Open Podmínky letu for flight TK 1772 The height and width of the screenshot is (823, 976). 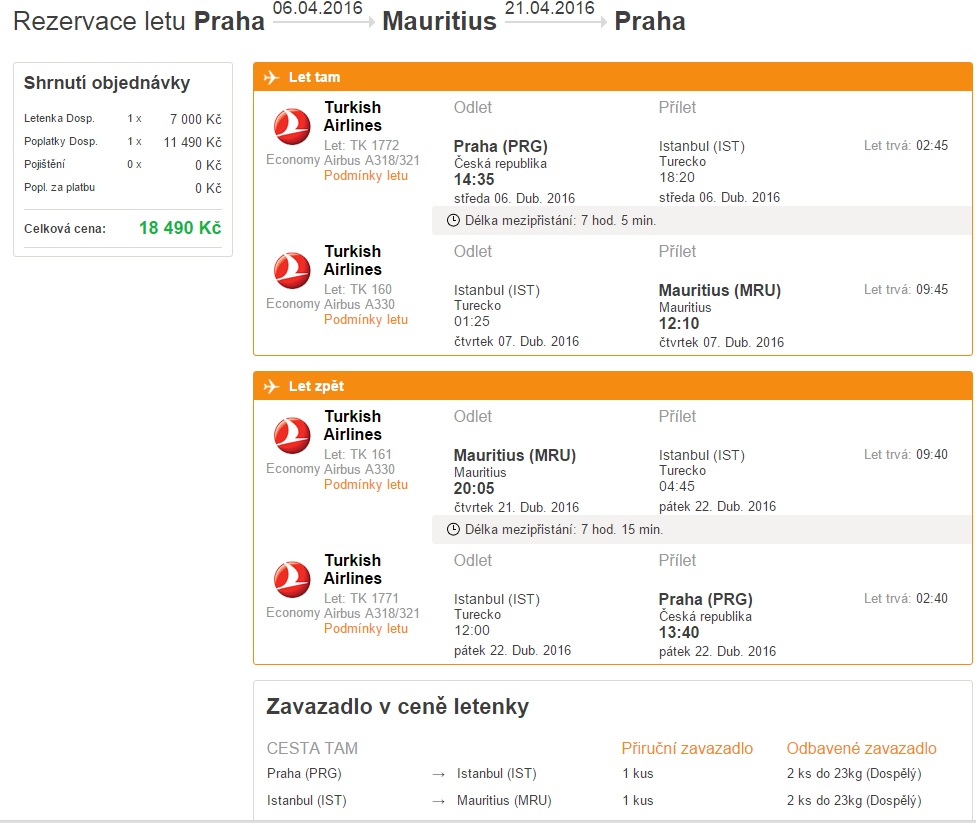366,176
